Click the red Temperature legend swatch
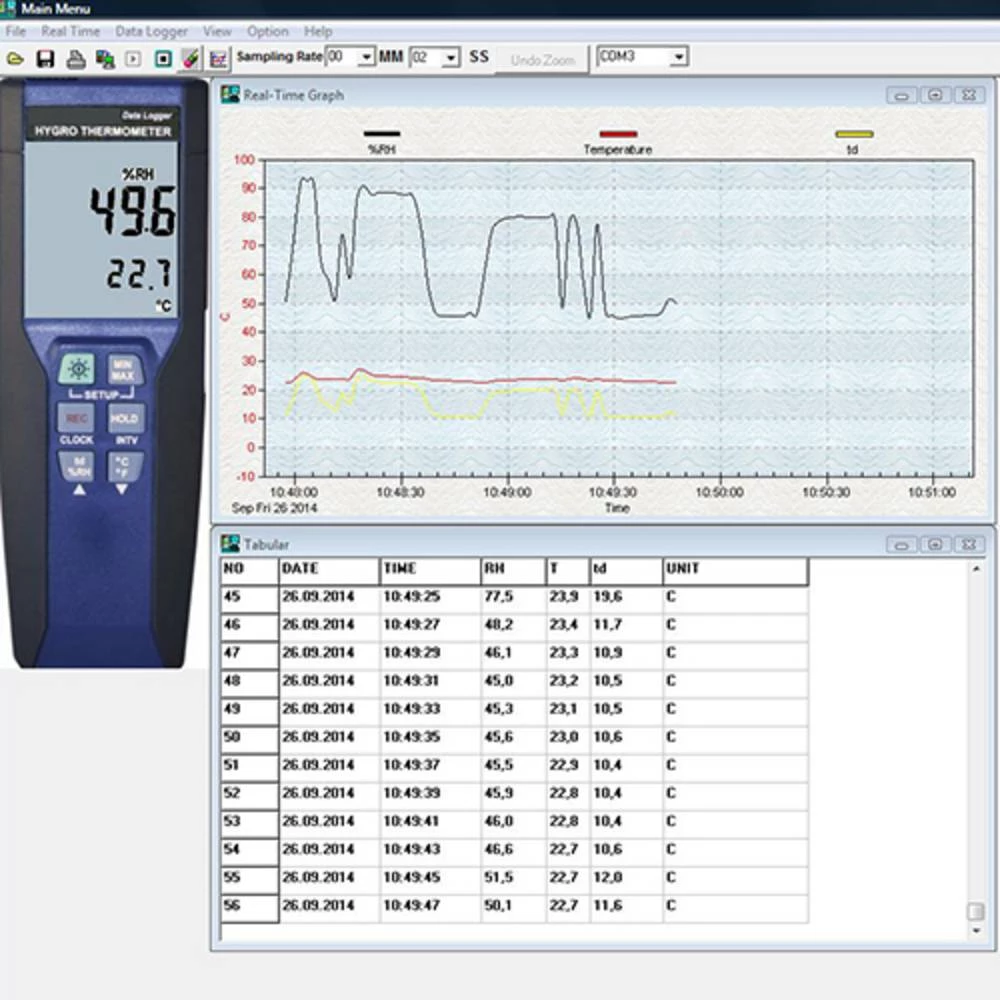The width and height of the screenshot is (1000, 1000). 618,134
